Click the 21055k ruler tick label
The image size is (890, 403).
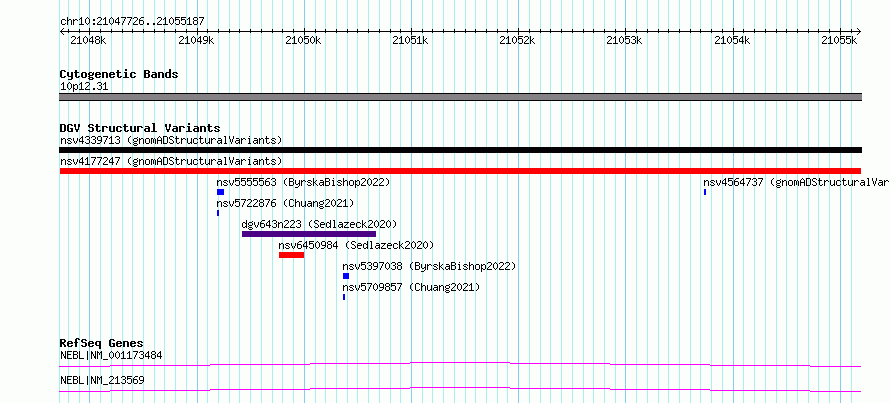click(x=839, y=40)
